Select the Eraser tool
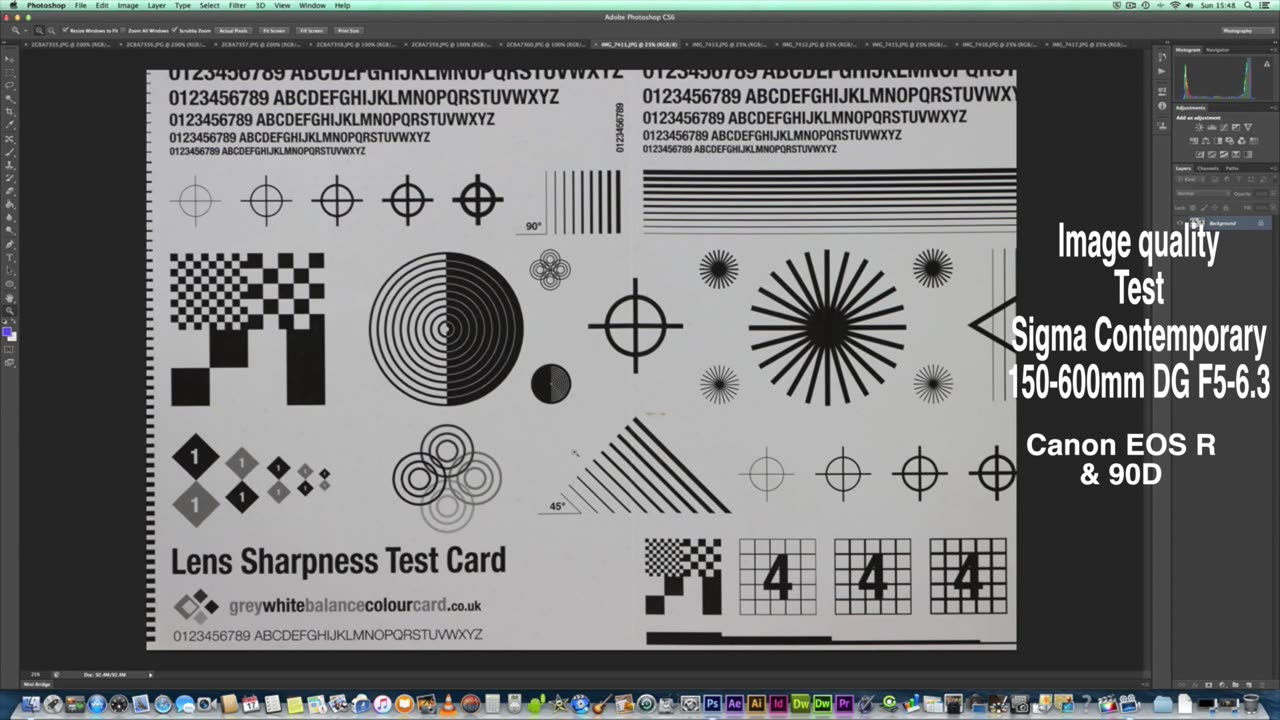 (9, 190)
